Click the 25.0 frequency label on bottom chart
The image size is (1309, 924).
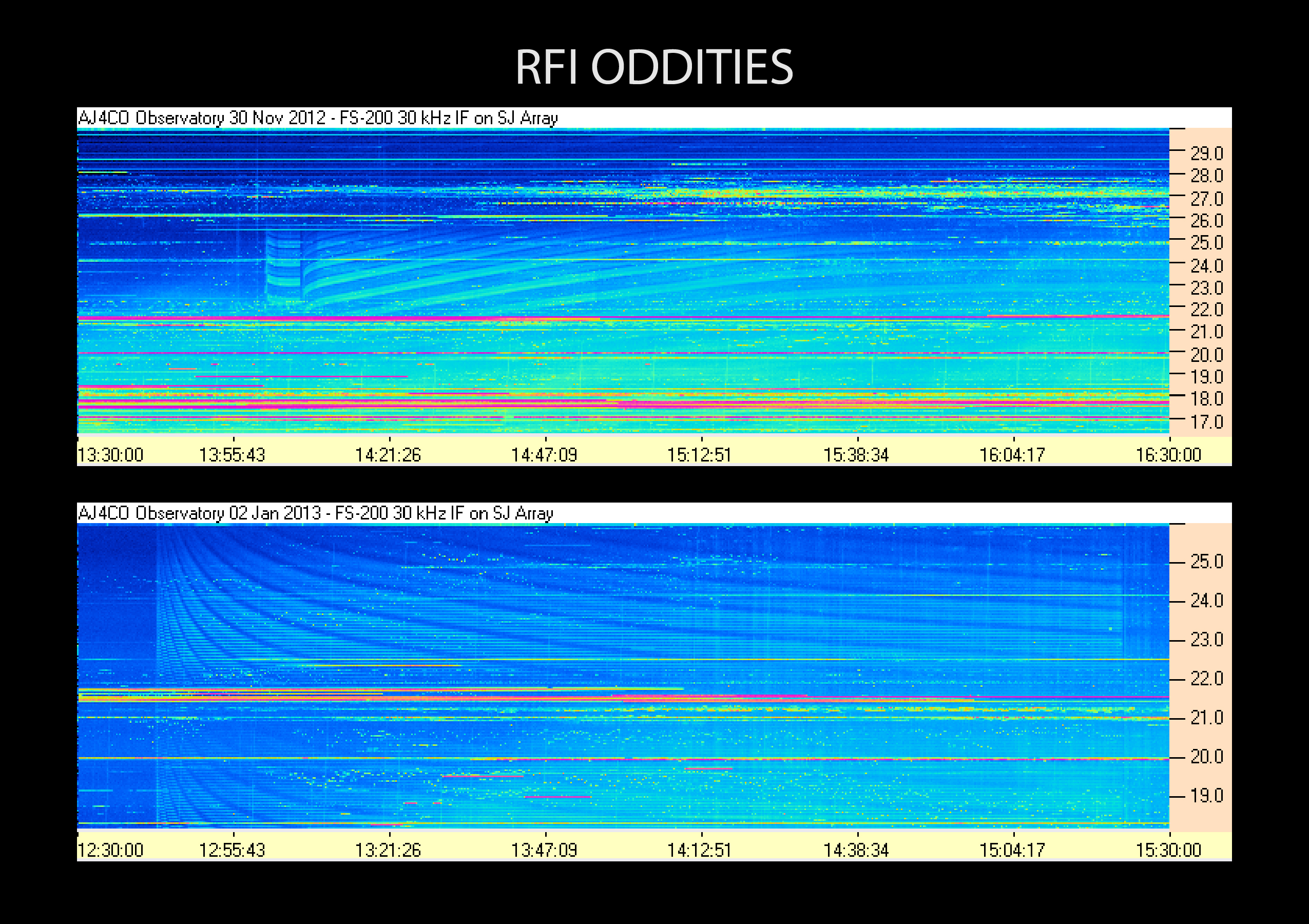1206,562
